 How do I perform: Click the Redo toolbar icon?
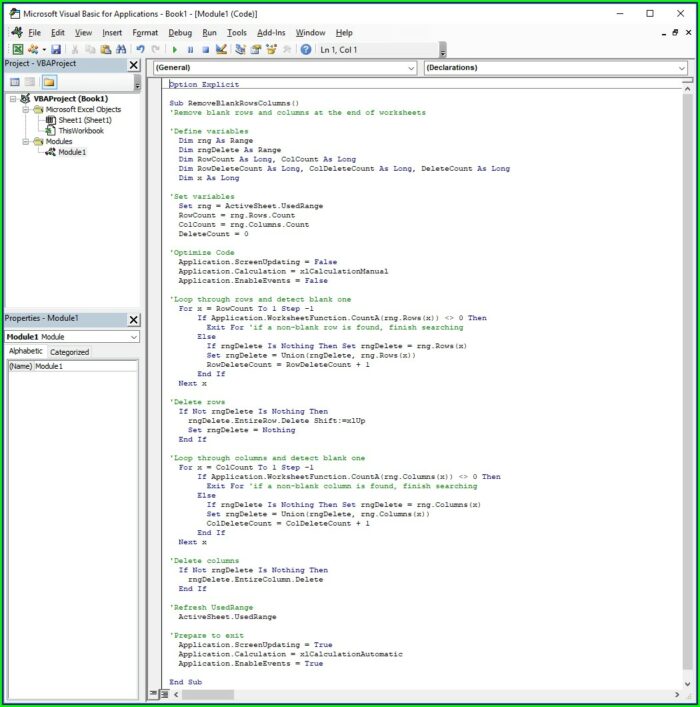[x=156, y=50]
